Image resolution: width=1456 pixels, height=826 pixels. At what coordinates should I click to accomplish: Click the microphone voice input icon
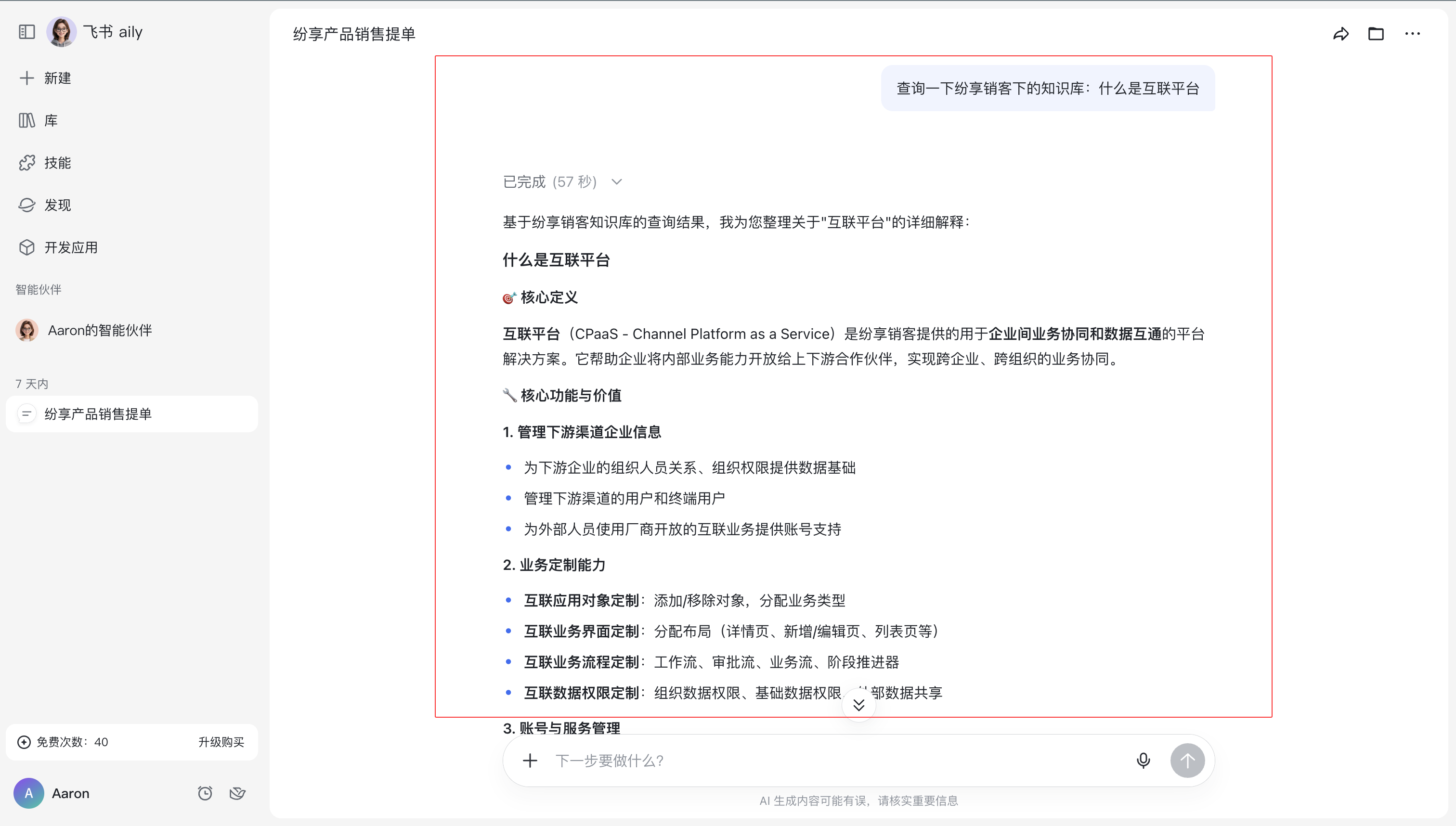point(1143,760)
